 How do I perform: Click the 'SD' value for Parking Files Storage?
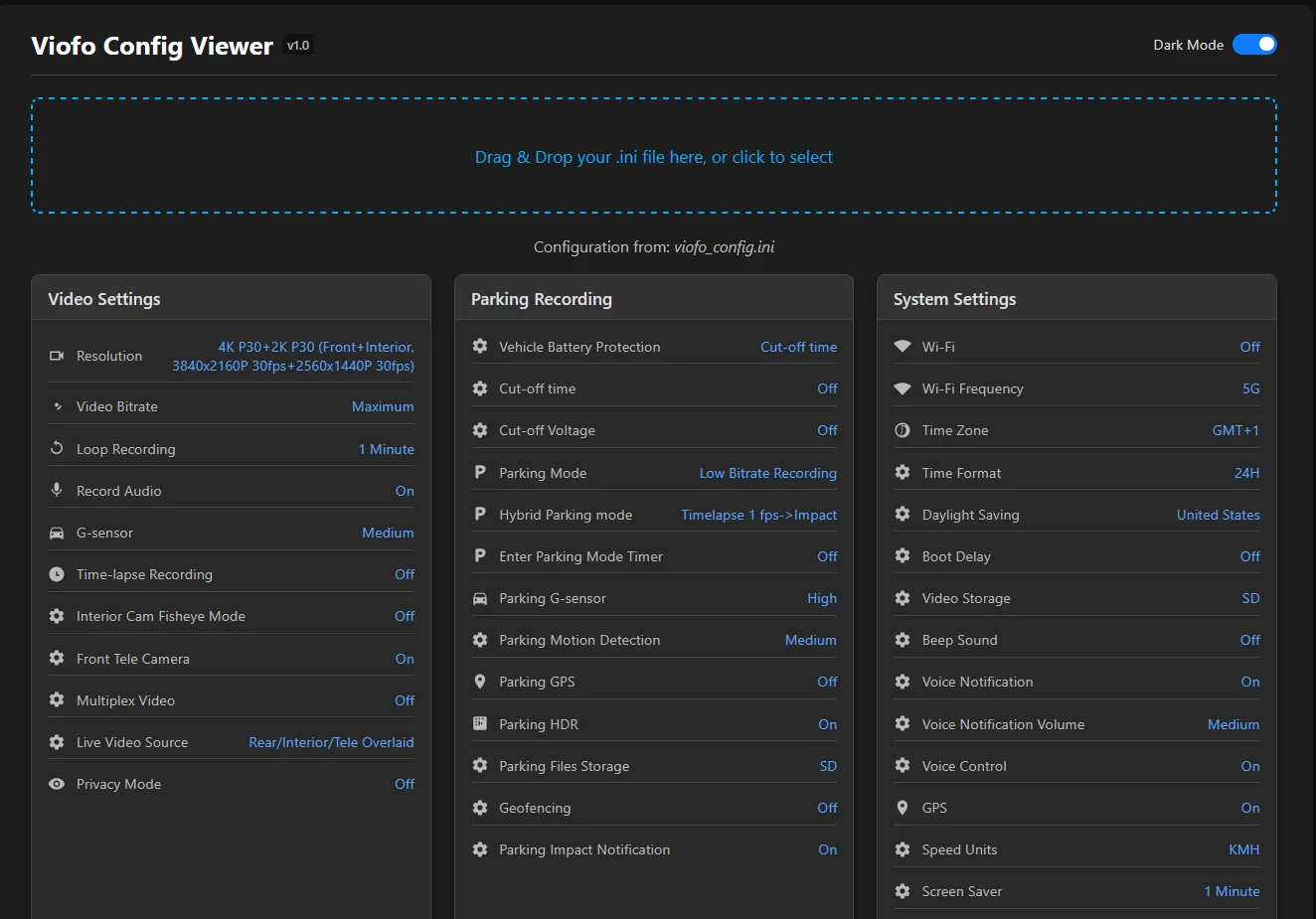(x=828, y=766)
